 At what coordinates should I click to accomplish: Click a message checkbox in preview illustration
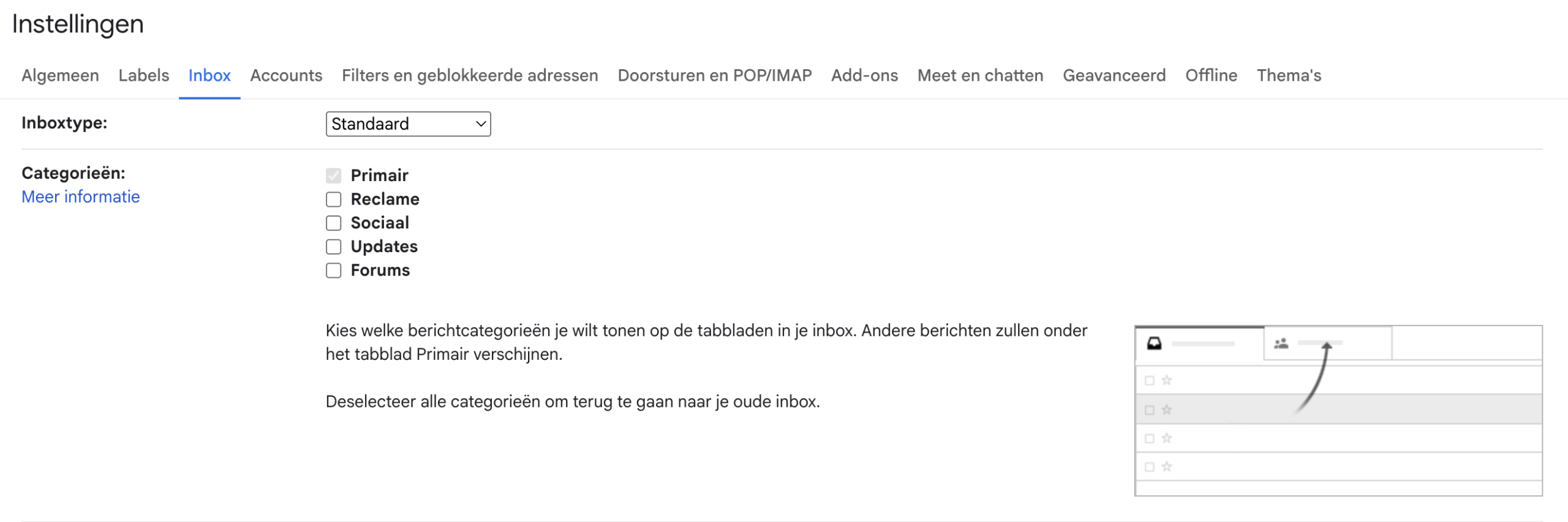pyautogui.click(x=1150, y=380)
